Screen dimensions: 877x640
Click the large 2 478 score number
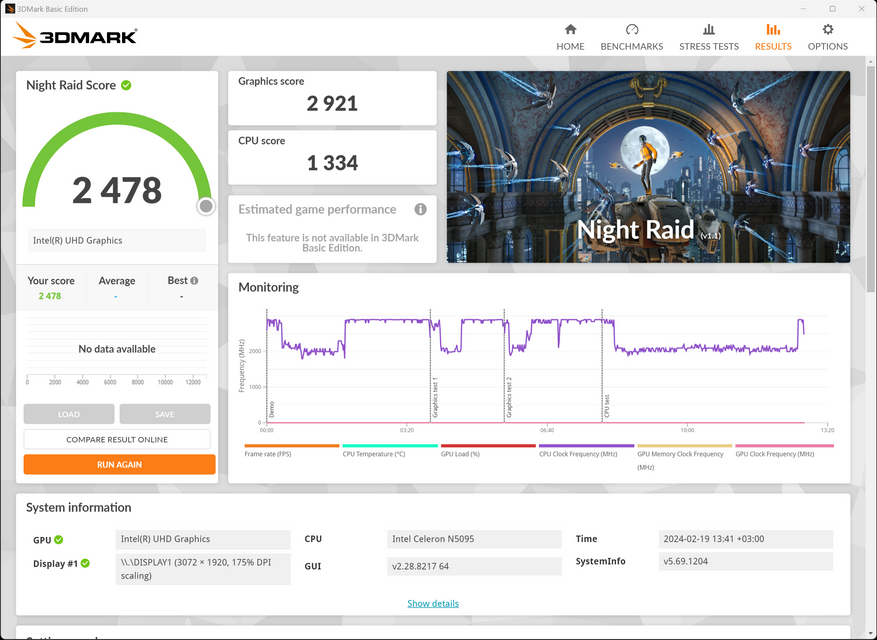coord(117,190)
